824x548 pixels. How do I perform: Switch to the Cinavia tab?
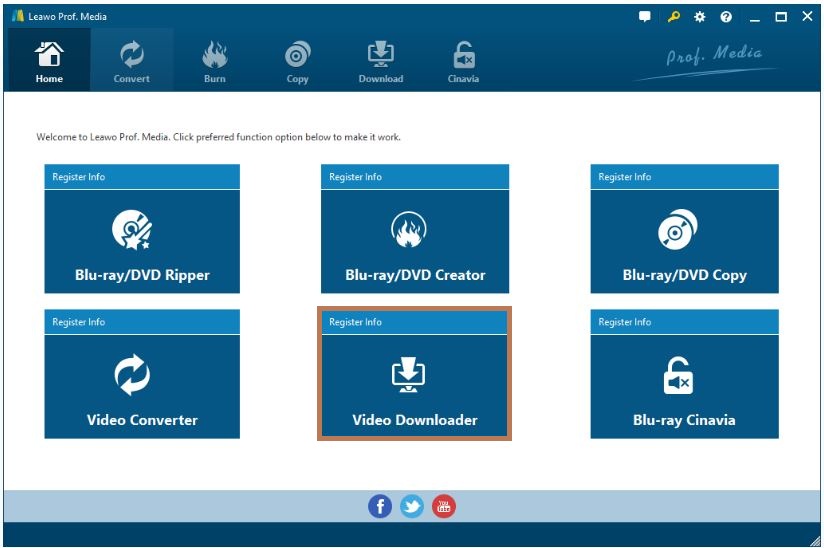(464, 60)
